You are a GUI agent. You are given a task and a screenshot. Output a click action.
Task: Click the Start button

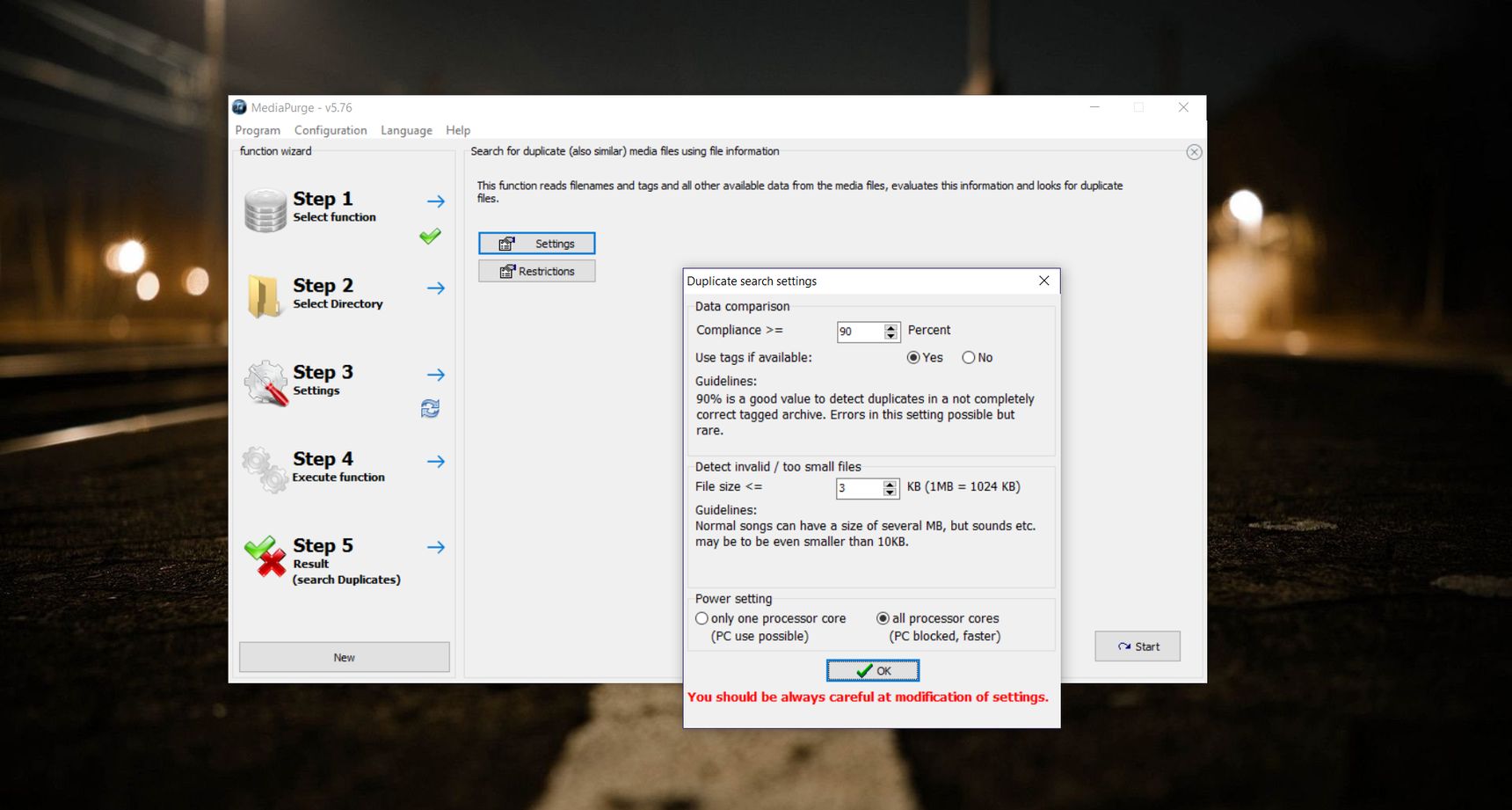(1138, 646)
